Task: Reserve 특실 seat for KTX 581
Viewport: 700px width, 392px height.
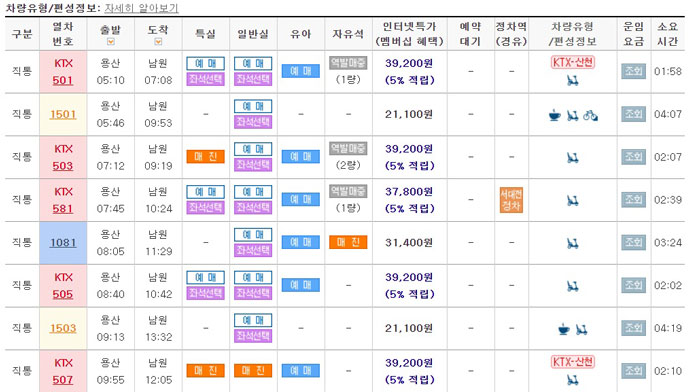Action: point(205,192)
